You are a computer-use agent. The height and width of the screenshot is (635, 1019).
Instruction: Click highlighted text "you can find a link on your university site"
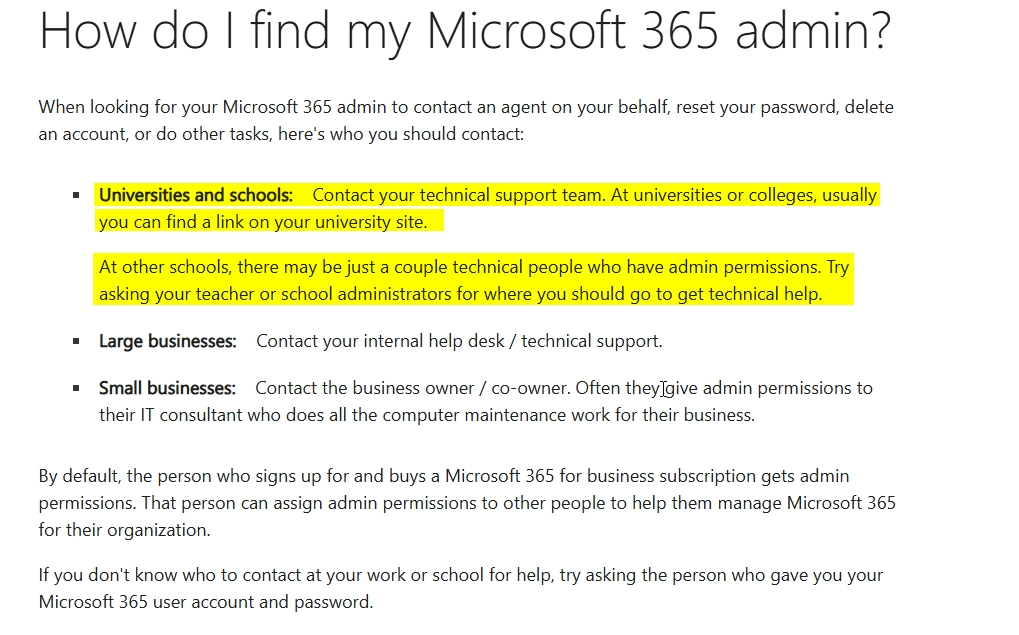click(263, 222)
